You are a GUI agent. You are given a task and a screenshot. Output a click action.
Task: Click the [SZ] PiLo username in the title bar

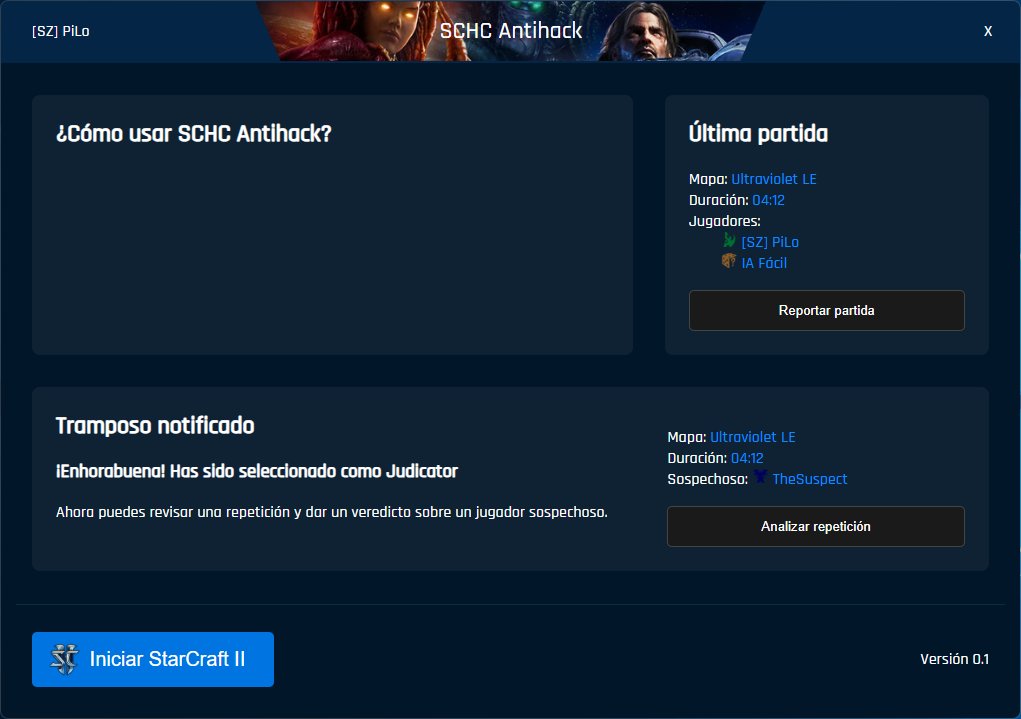pos(61,31)
